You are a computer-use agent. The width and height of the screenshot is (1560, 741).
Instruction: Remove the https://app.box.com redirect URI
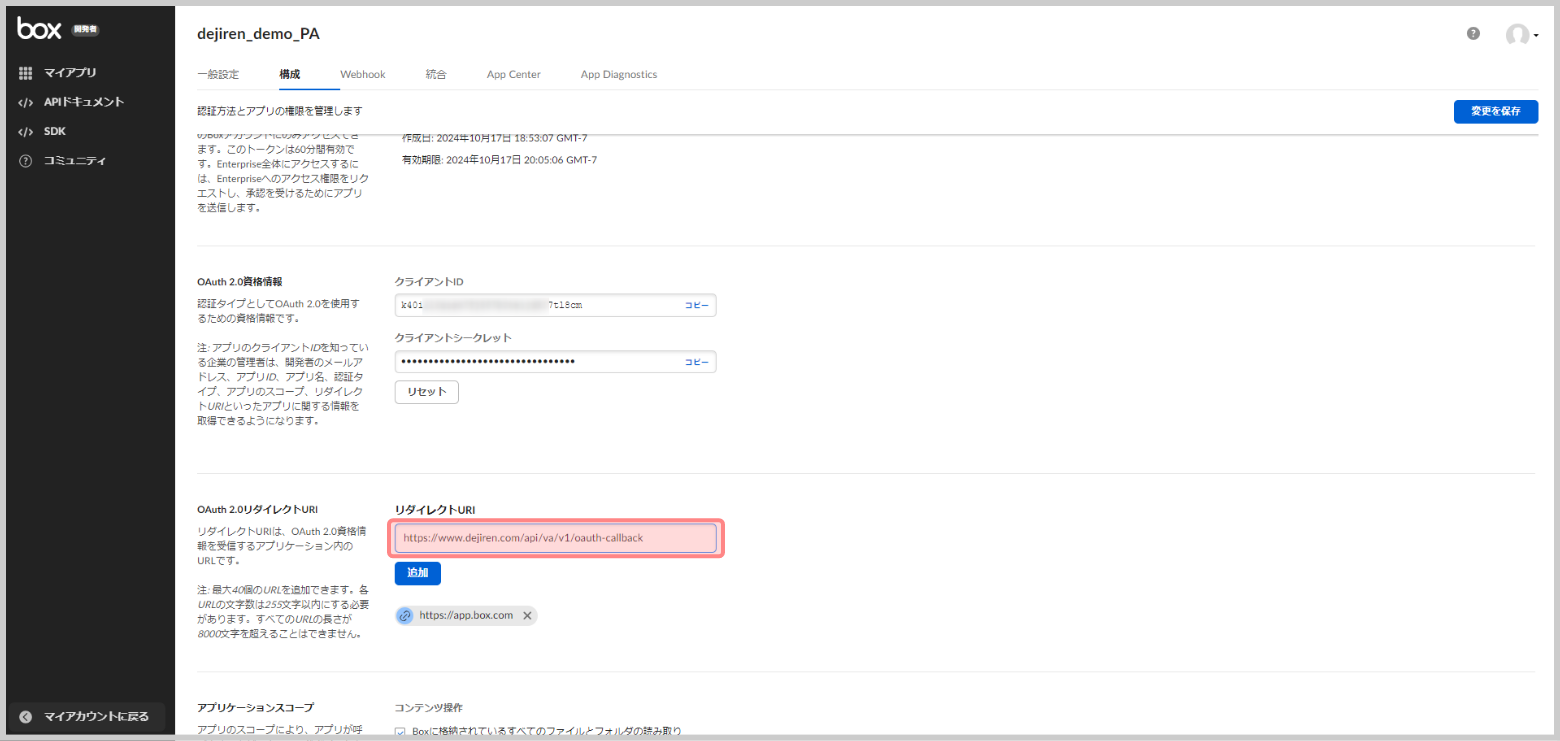click(527, 616)
